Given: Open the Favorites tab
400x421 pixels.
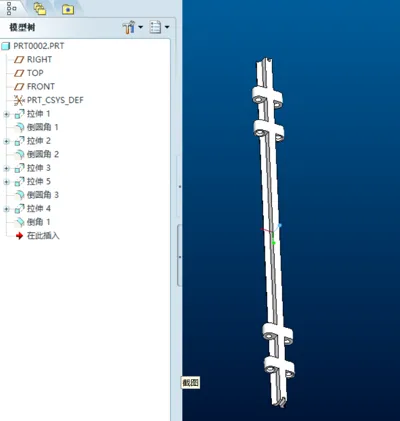Looking at the screenshot, I should [68, 10].
